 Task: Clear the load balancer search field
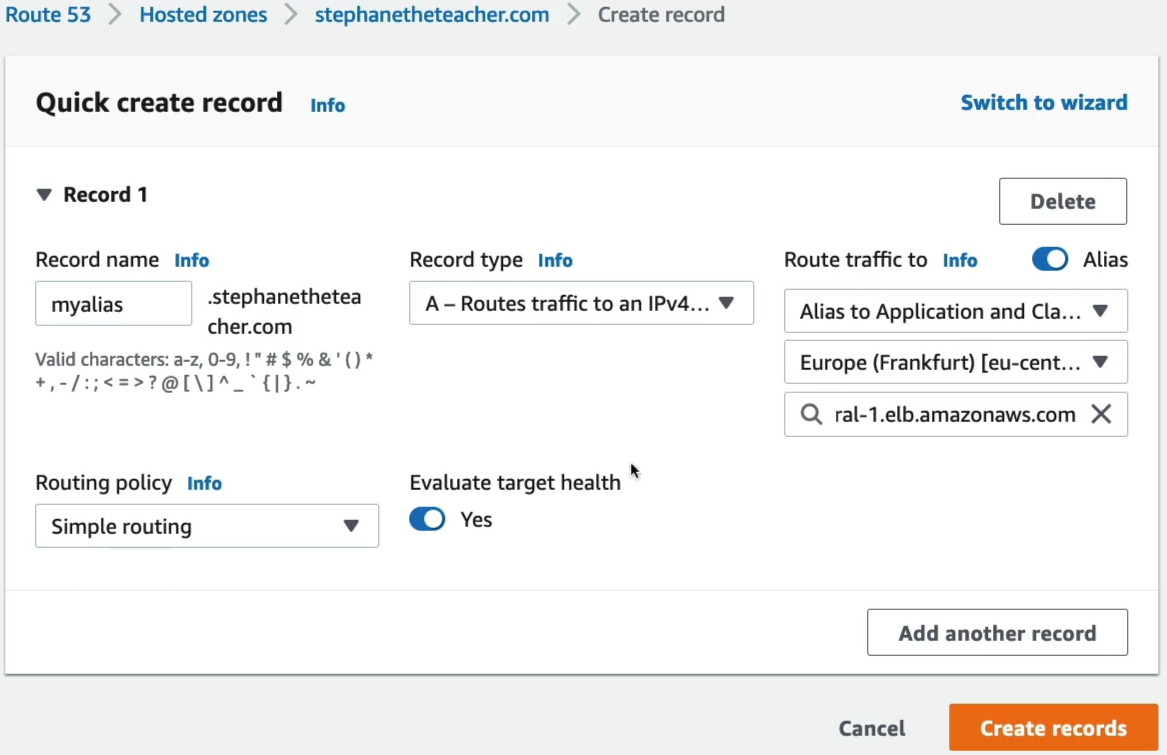[1101, 414]
